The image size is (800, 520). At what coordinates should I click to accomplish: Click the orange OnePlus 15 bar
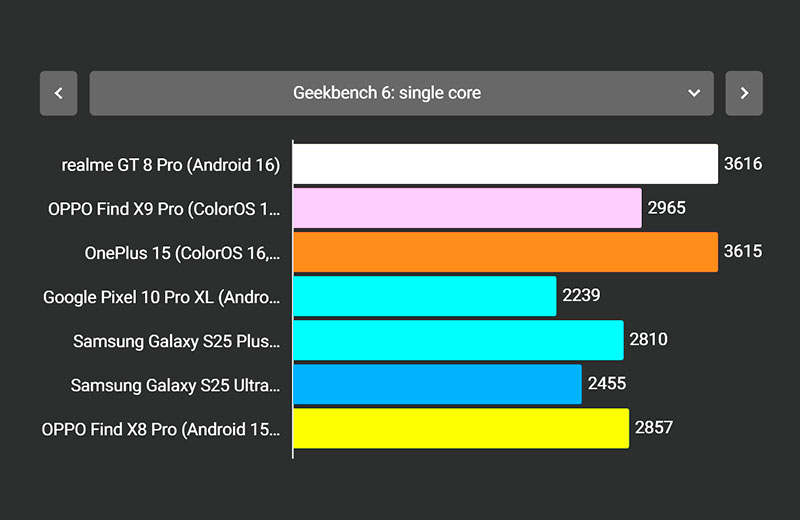pos(505,252)
